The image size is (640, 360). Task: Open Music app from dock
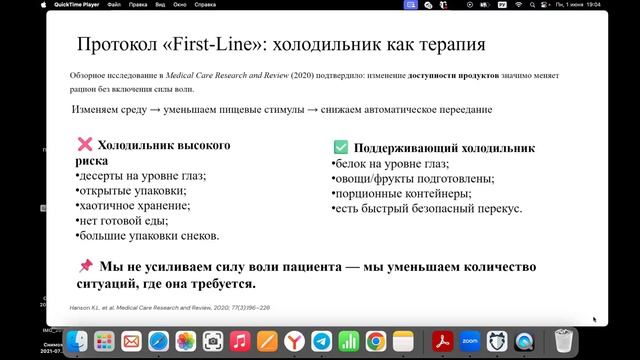[240, 341]
